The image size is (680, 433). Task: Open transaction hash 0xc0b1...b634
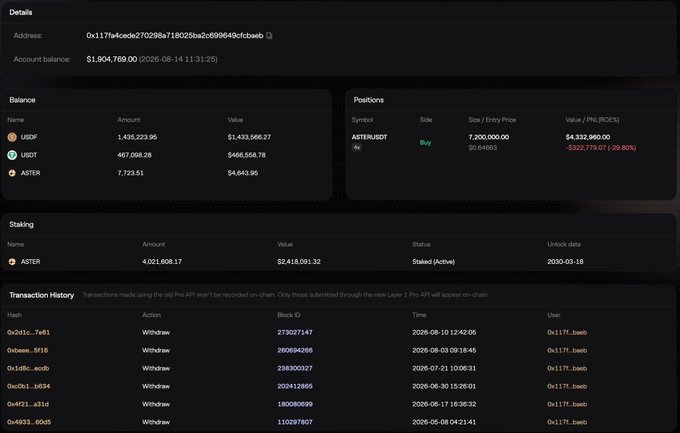click(28, 386)
